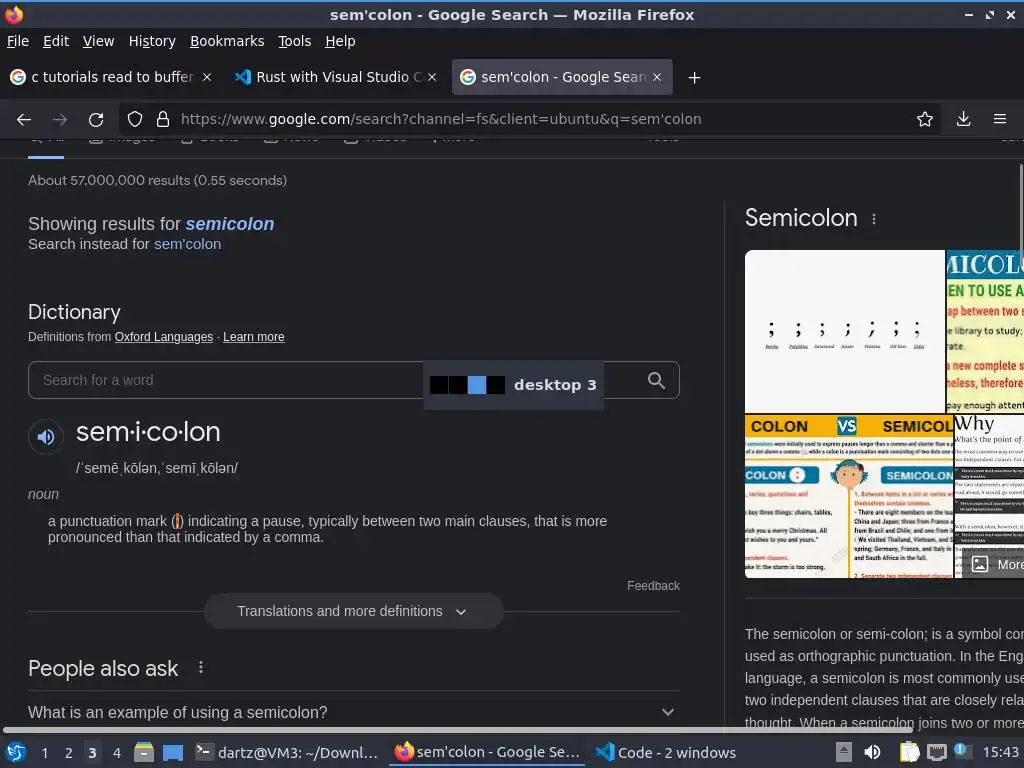Click the dictionary search magnifier icon
Screen dimensions: 1024x768
656,380
